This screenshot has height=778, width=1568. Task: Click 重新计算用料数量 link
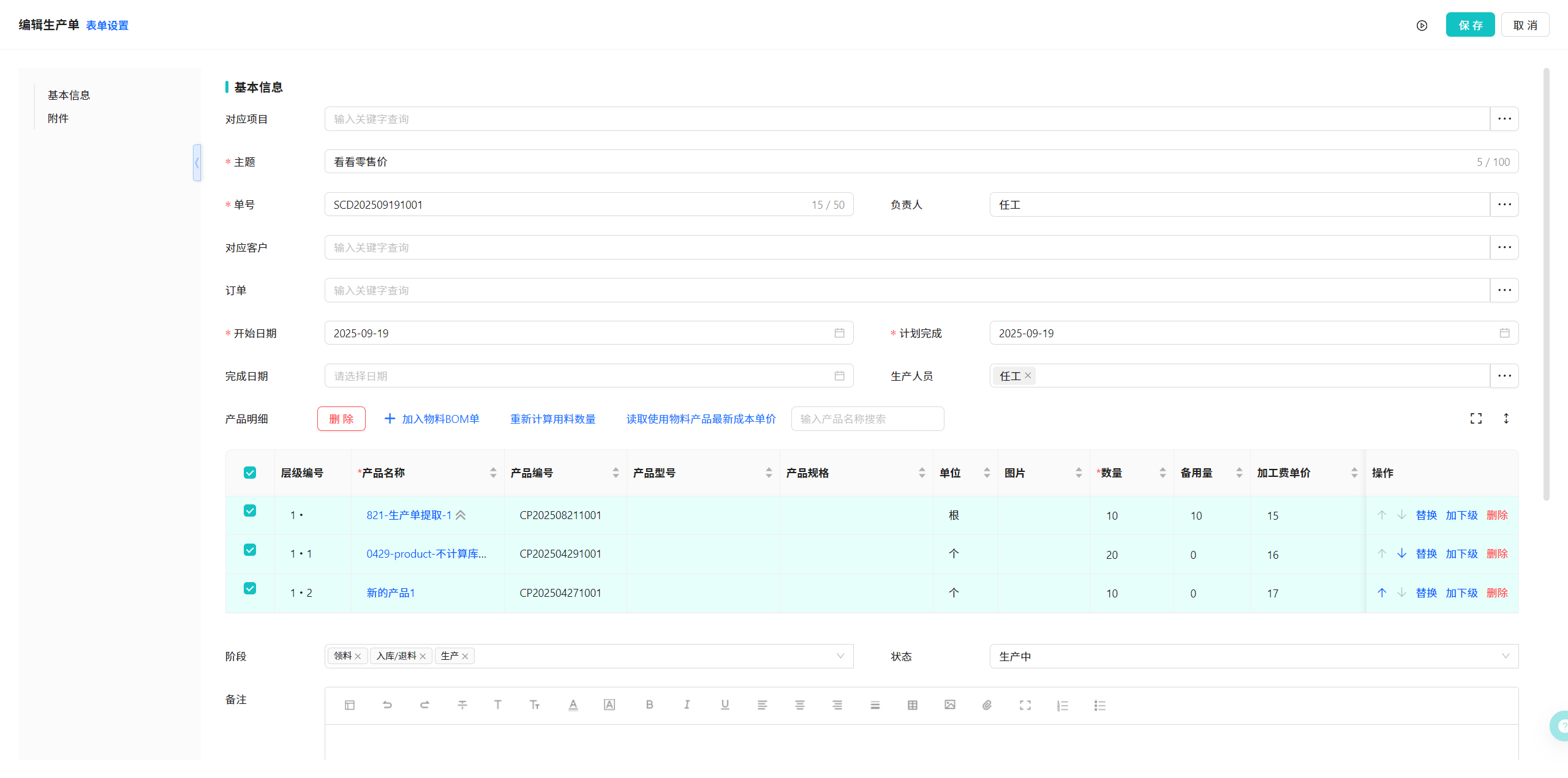(552, 419)
